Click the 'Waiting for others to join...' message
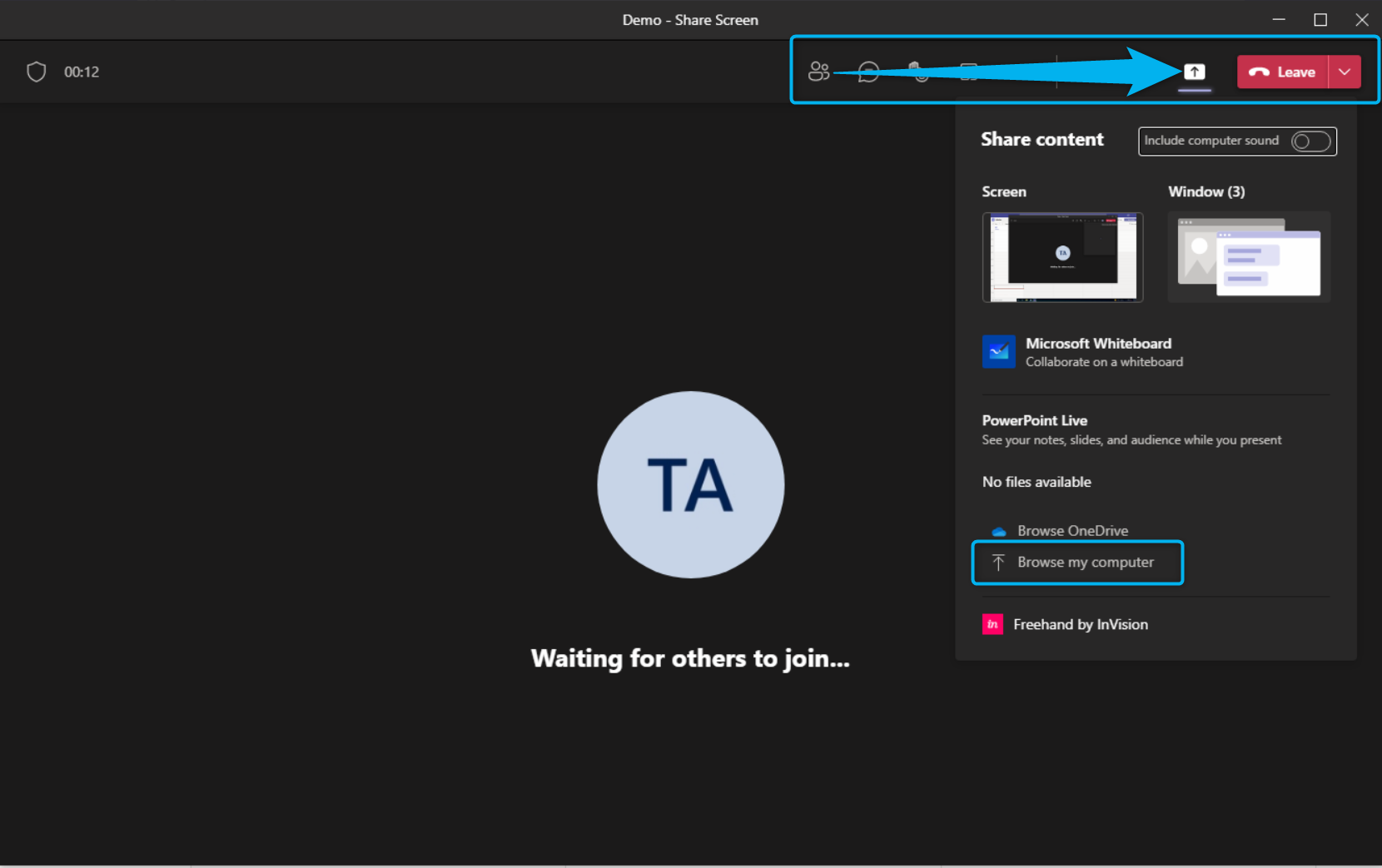This screenshot has height=868, width=1382. click(x=690, y=658)
